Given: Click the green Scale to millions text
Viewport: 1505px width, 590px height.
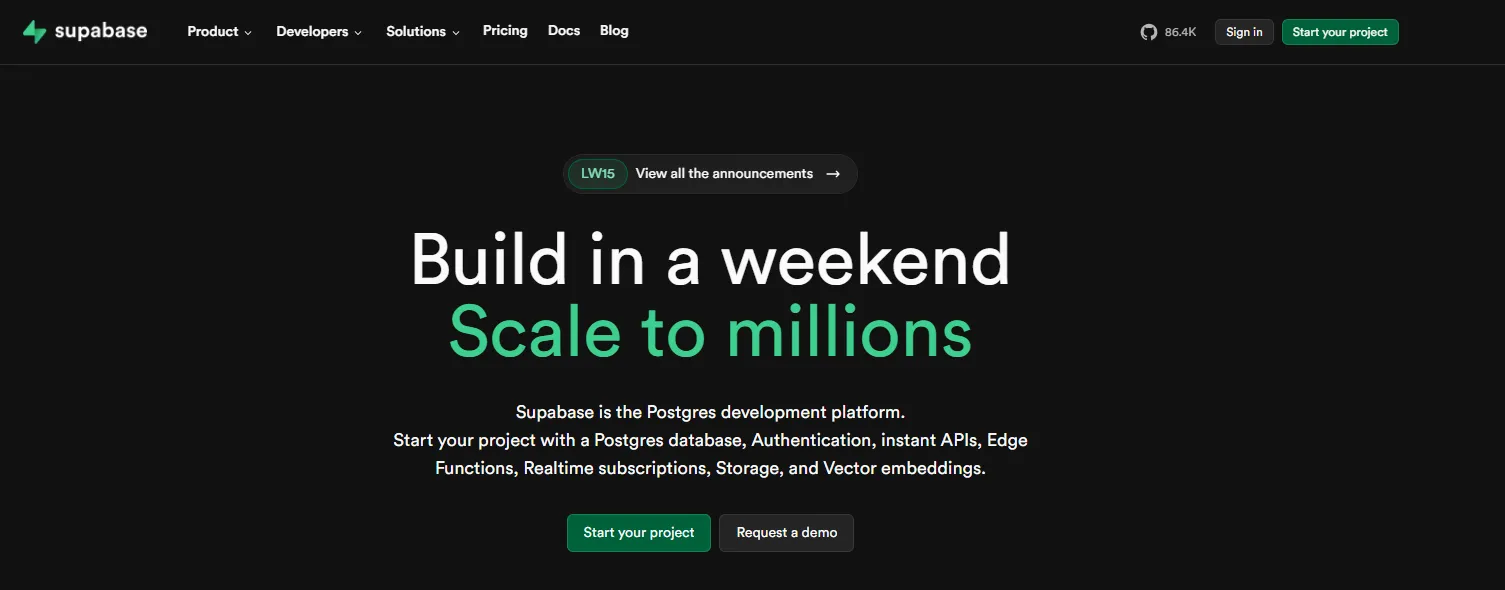Looking at the screenshot, I should coord(710,332).
